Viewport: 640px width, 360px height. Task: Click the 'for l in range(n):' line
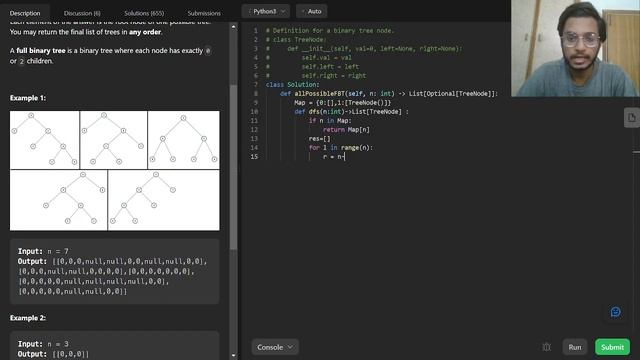[x=341, y=147]
